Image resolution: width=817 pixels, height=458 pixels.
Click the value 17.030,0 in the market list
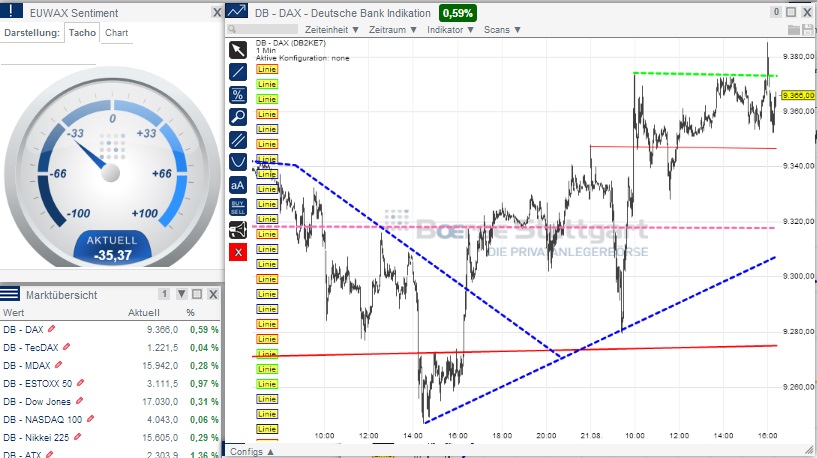pos(160,402)
